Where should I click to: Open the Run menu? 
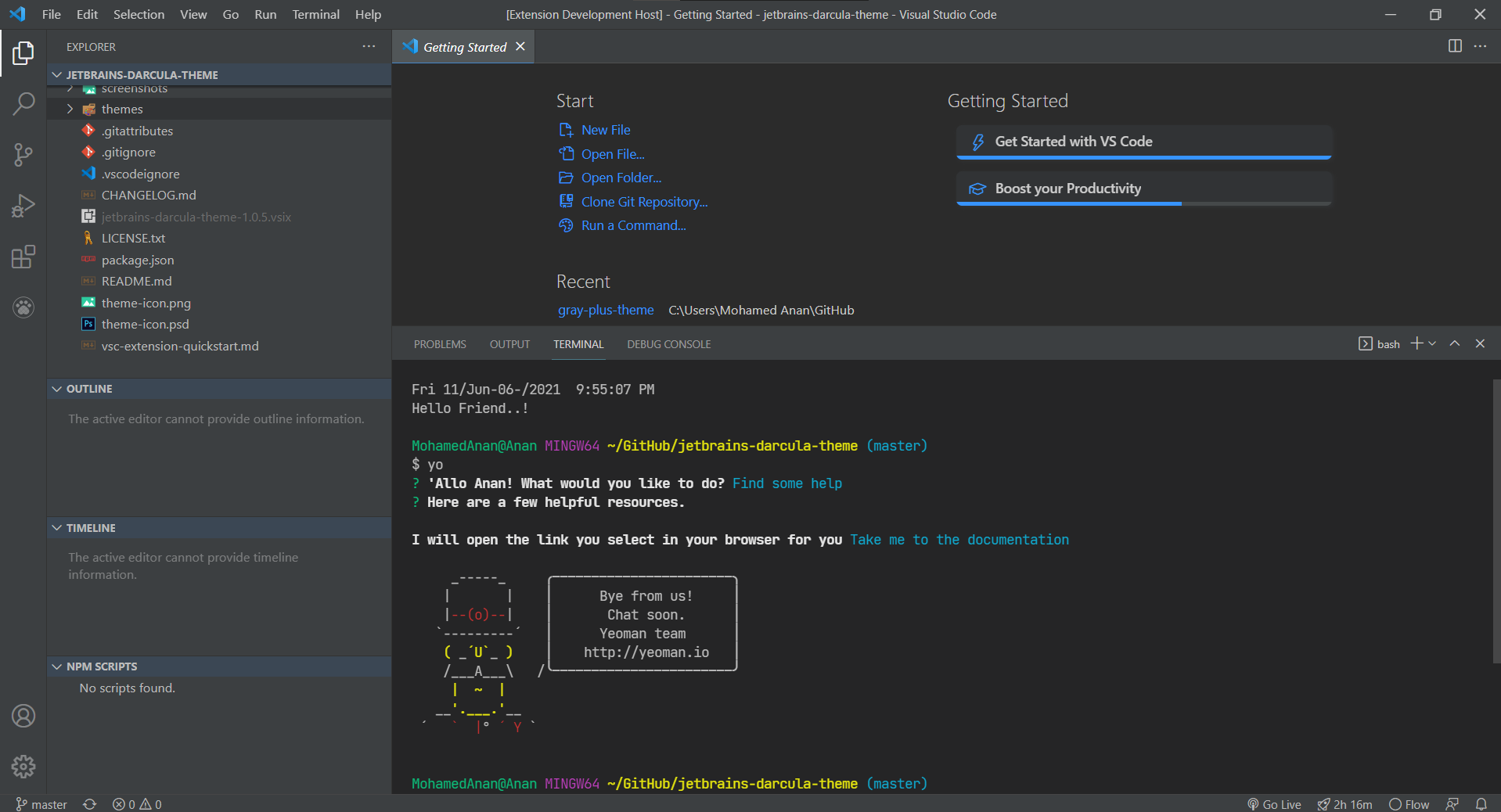point(265,14)
